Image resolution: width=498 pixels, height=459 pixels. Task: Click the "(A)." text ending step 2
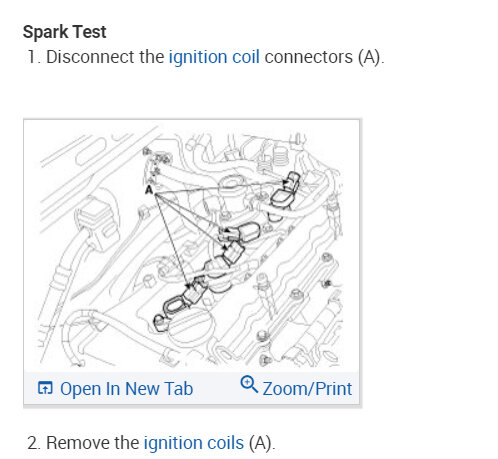pos(262,443)
